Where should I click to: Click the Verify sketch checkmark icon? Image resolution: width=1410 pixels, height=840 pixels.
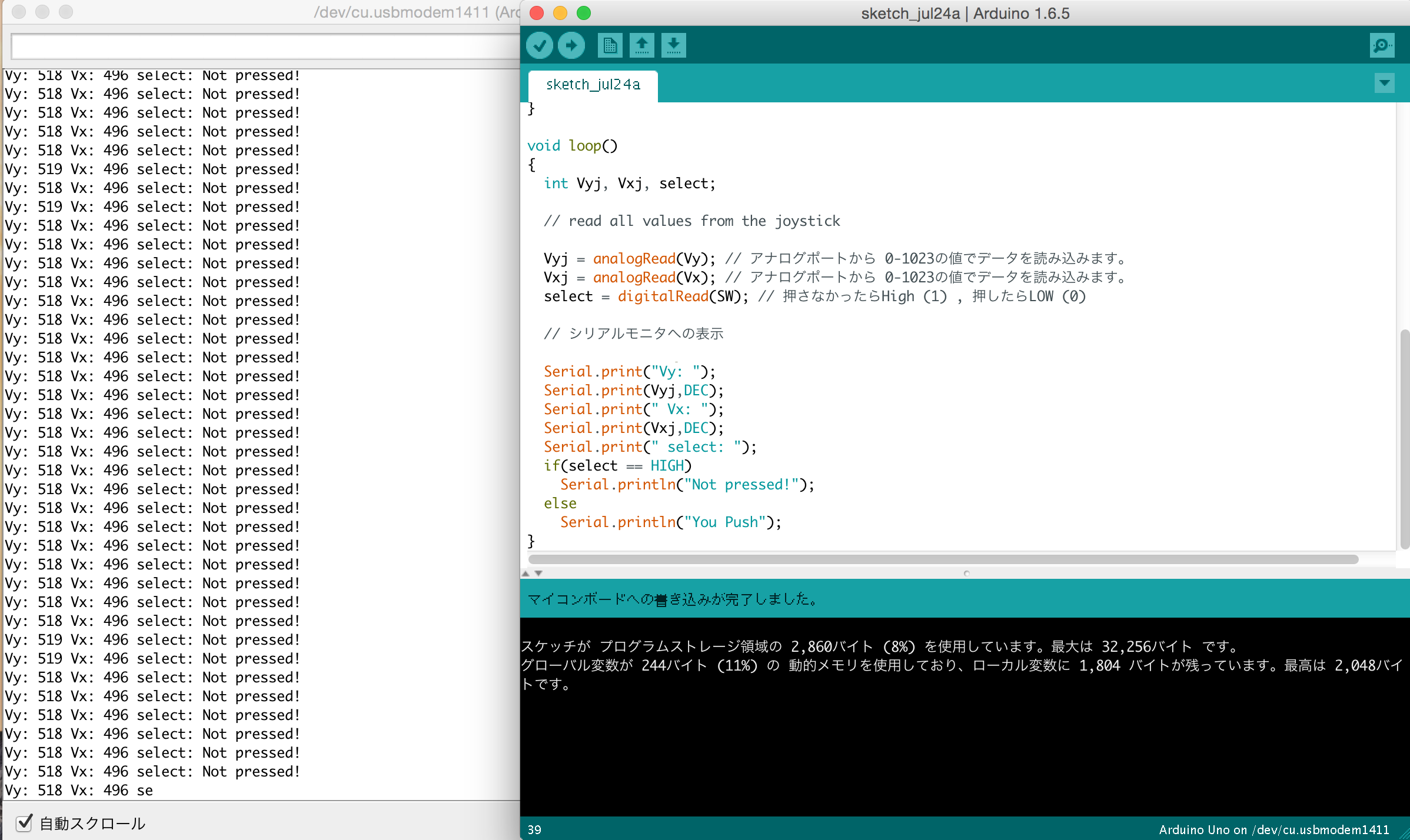click(539, 45)
